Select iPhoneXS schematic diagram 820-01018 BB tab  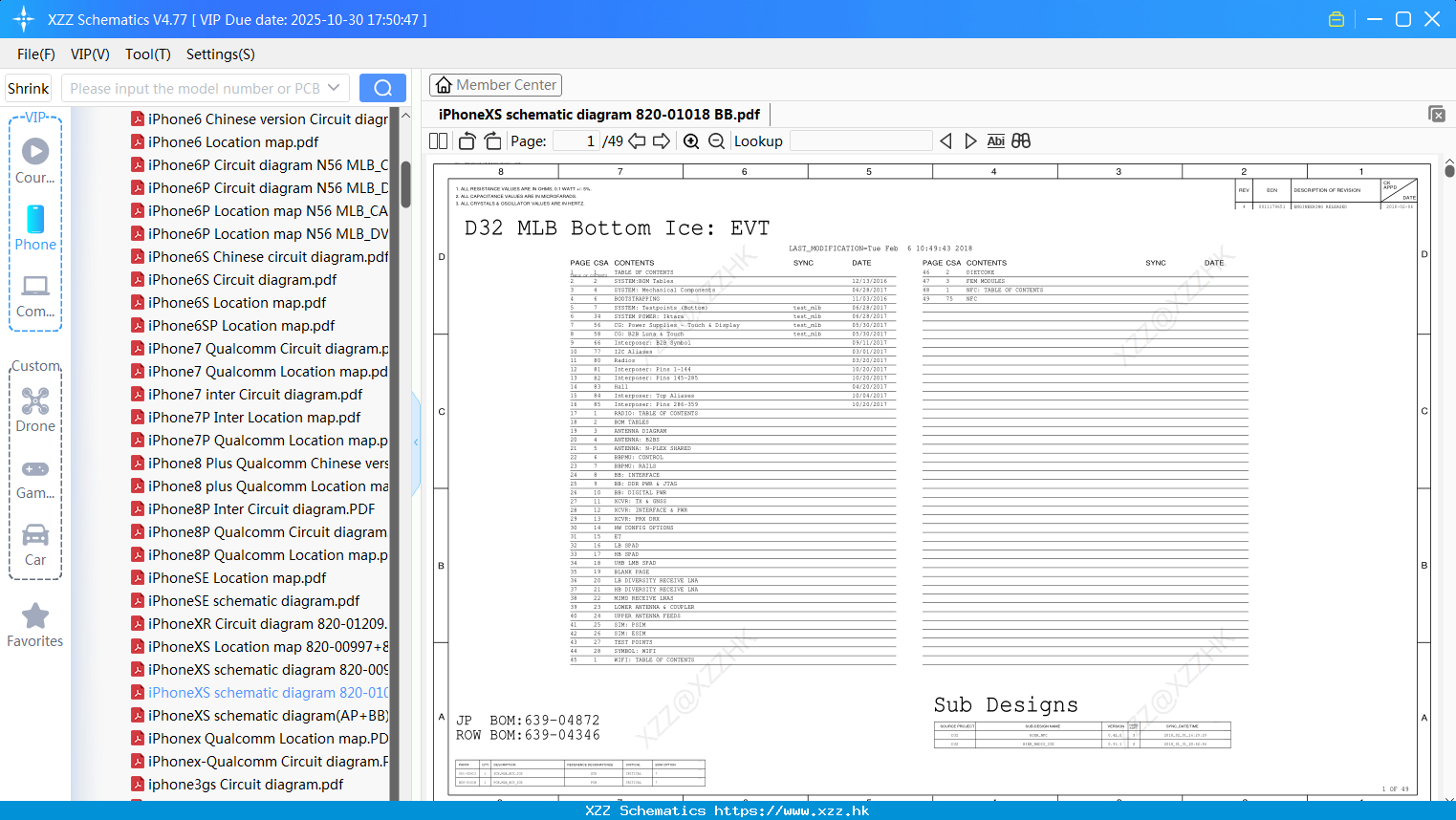pos(598,114)
